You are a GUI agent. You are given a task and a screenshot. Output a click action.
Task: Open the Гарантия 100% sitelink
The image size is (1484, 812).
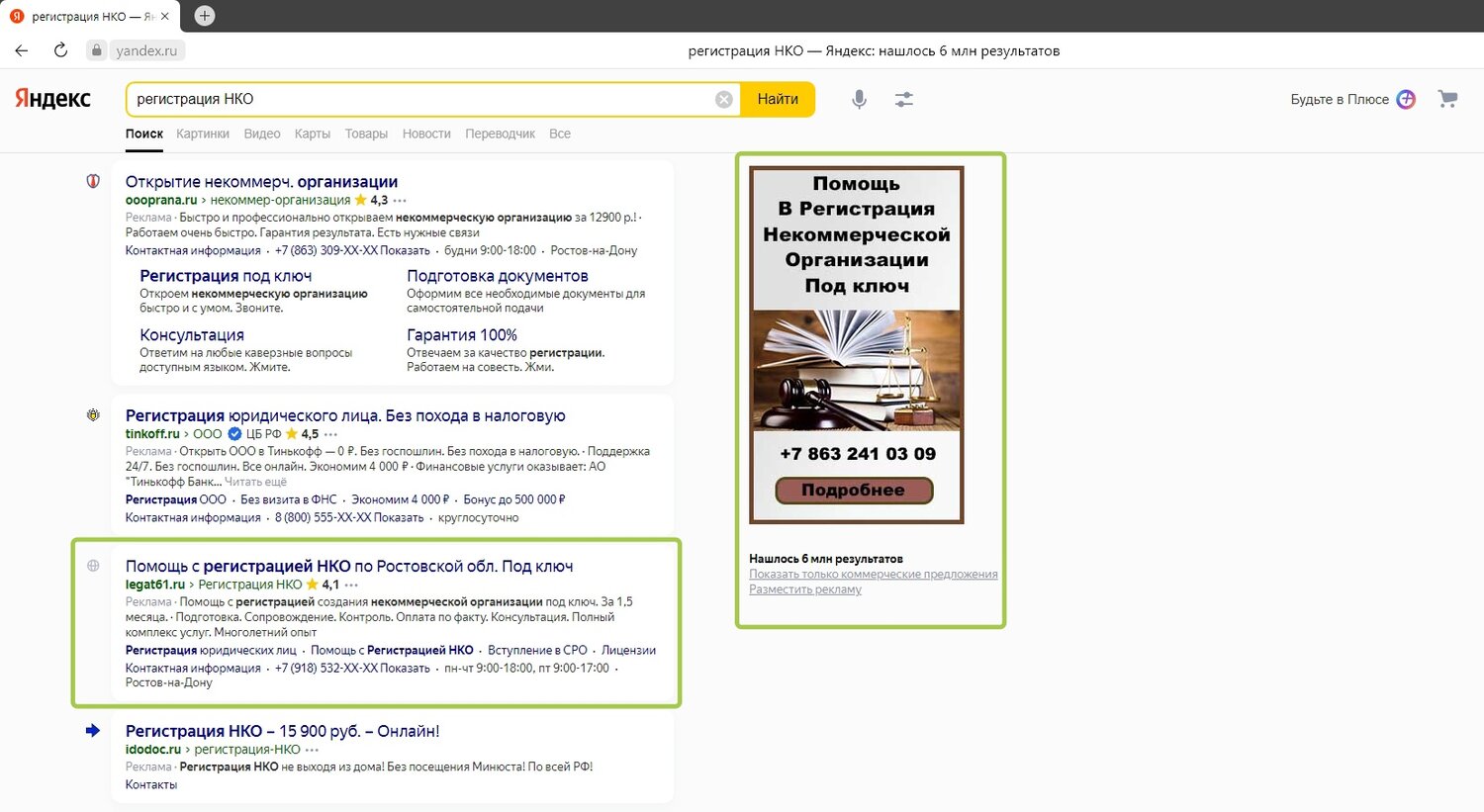(x=462, y=335)
